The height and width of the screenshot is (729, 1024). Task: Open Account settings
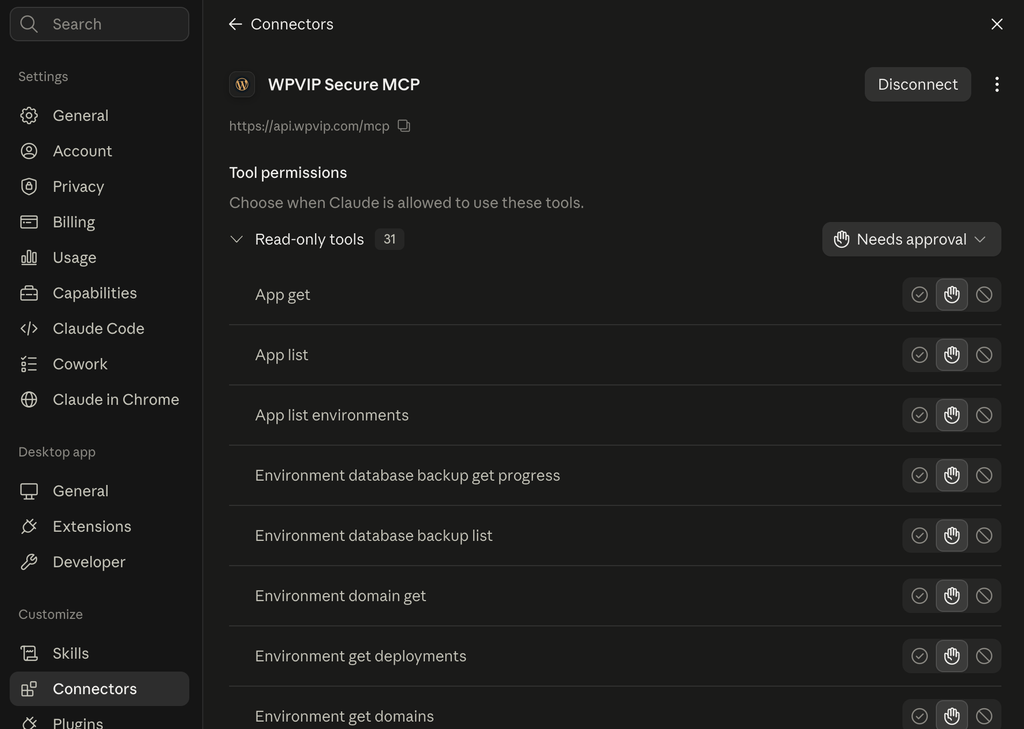click(x=99, y=151)
